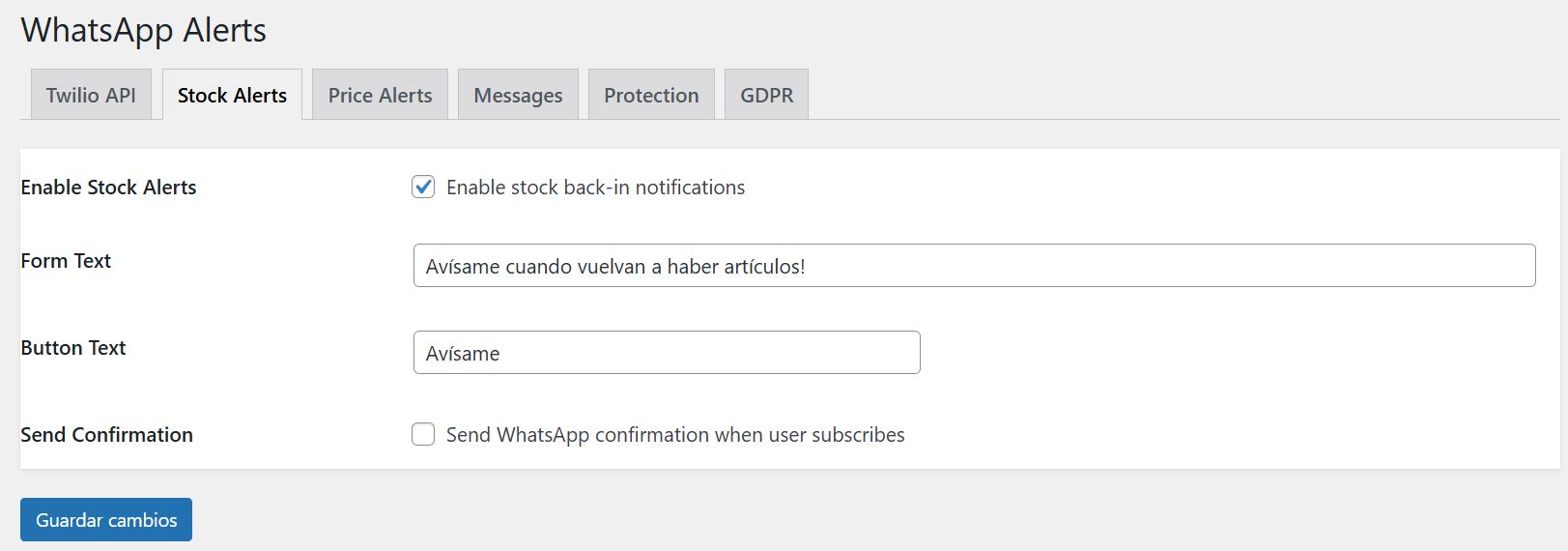Focus the Form Text input field
1568x551 pixels.
(x=974, y=266)
